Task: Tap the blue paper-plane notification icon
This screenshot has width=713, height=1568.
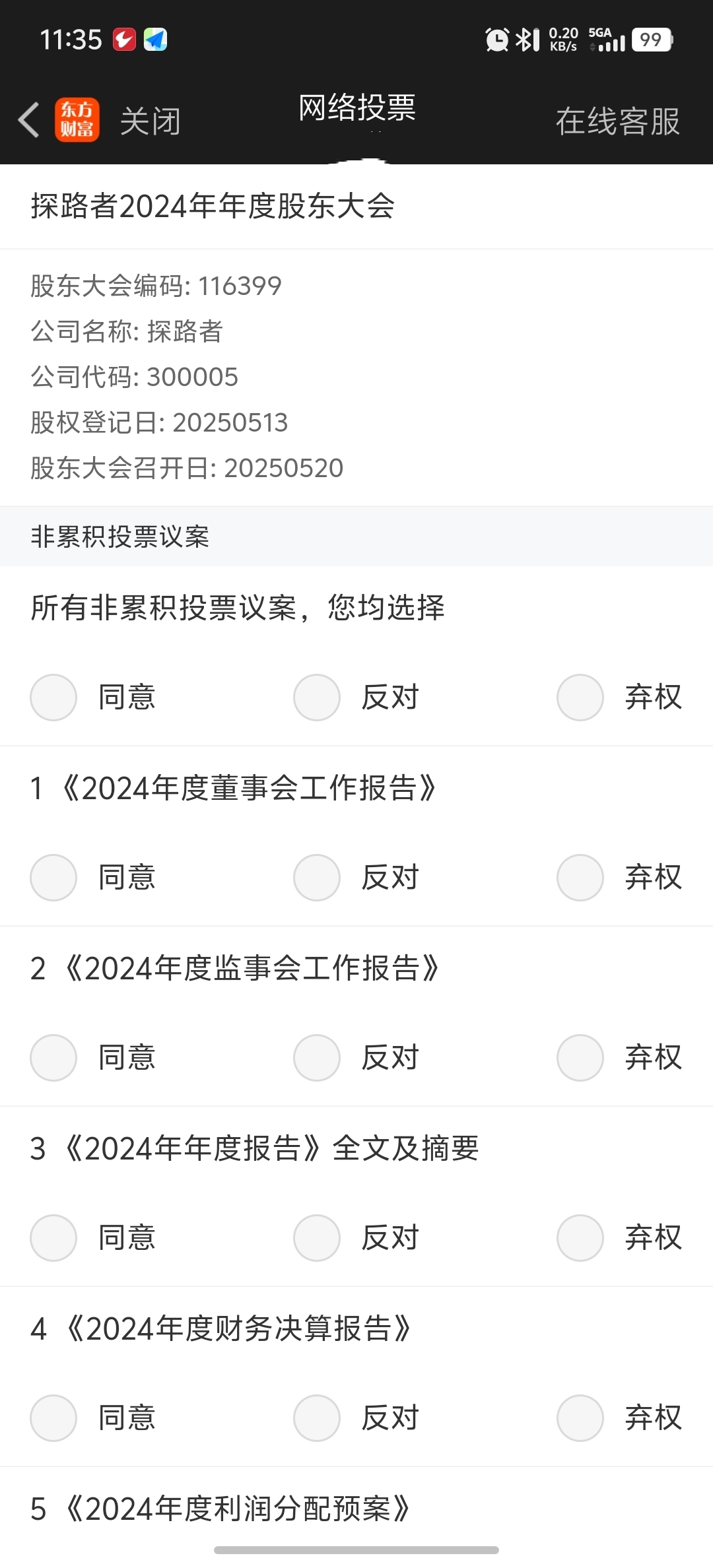Action: click(x=155, y=40)
